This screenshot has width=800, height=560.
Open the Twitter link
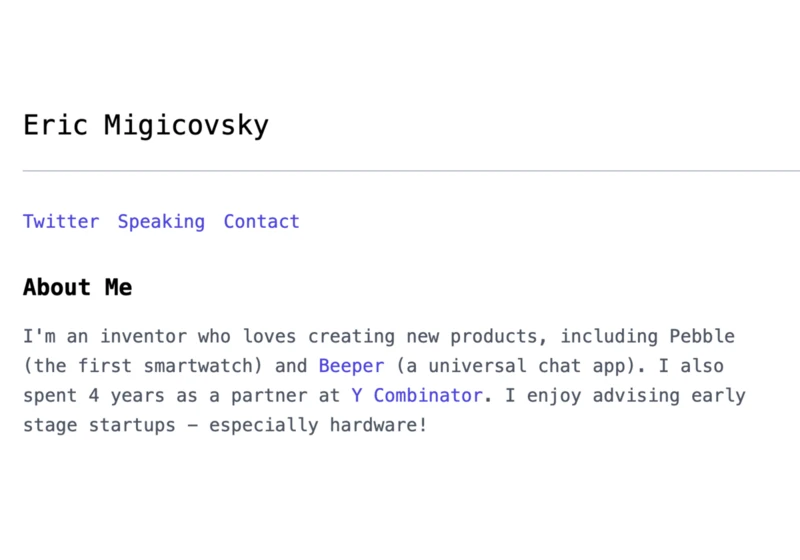[x=61, y=222]
